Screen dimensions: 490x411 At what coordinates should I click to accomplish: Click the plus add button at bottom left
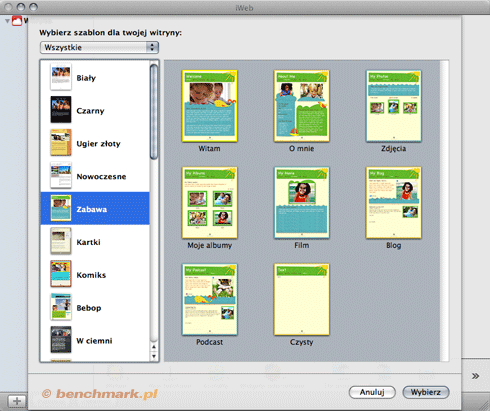point(17,401)
